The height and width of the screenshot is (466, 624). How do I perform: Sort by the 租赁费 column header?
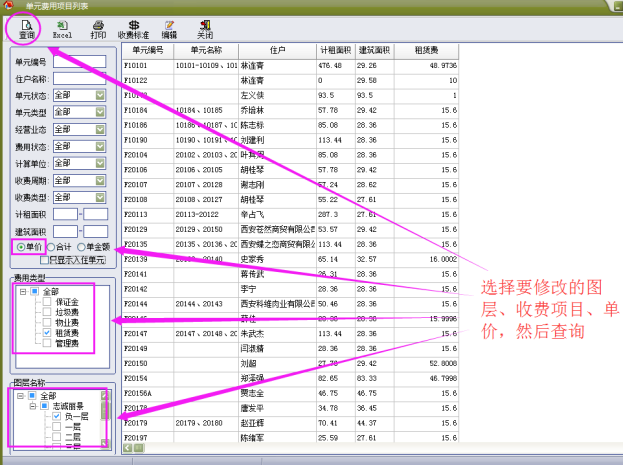pos(426,51)
